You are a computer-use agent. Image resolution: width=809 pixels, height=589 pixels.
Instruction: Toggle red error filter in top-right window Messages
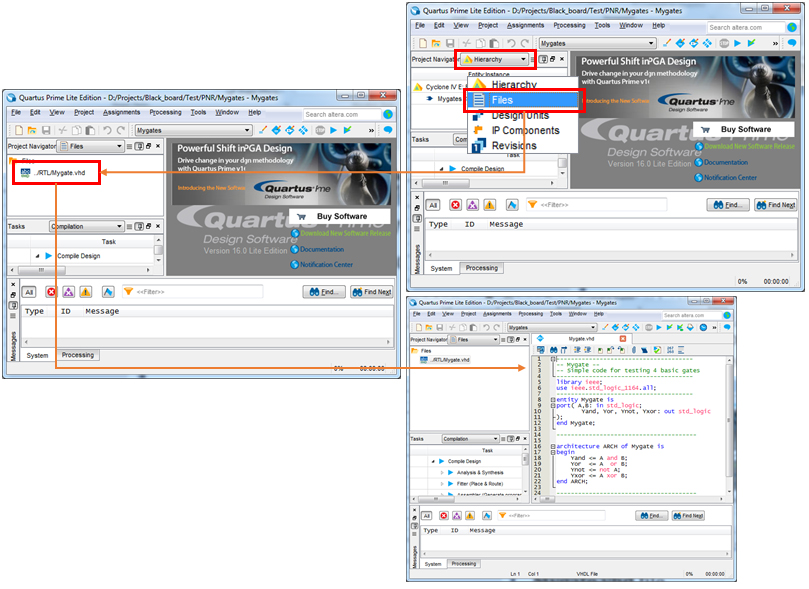click(455, 205)
